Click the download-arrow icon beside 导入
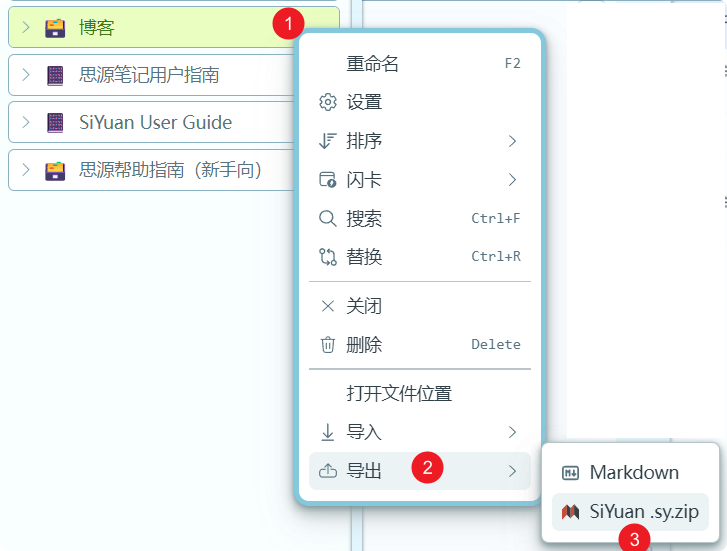This screenshot has width=727, height=551. (x=328, y=432)
